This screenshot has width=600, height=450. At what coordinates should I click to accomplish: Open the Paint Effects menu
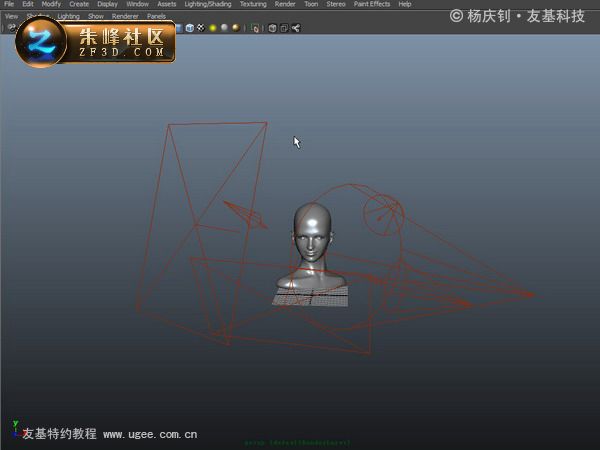[372, 4]
